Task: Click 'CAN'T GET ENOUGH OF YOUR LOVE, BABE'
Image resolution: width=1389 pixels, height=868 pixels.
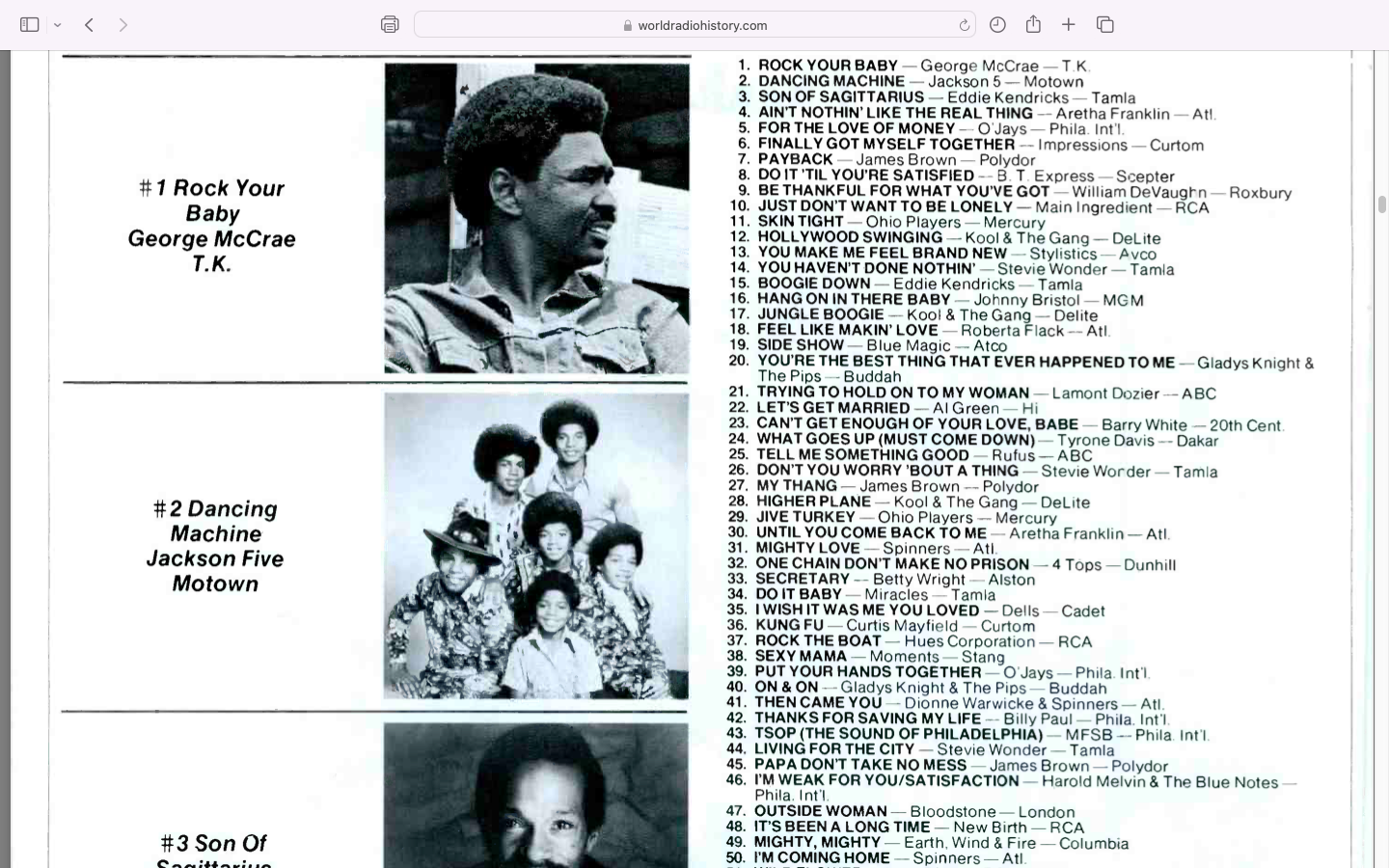Action: point(917,423)
